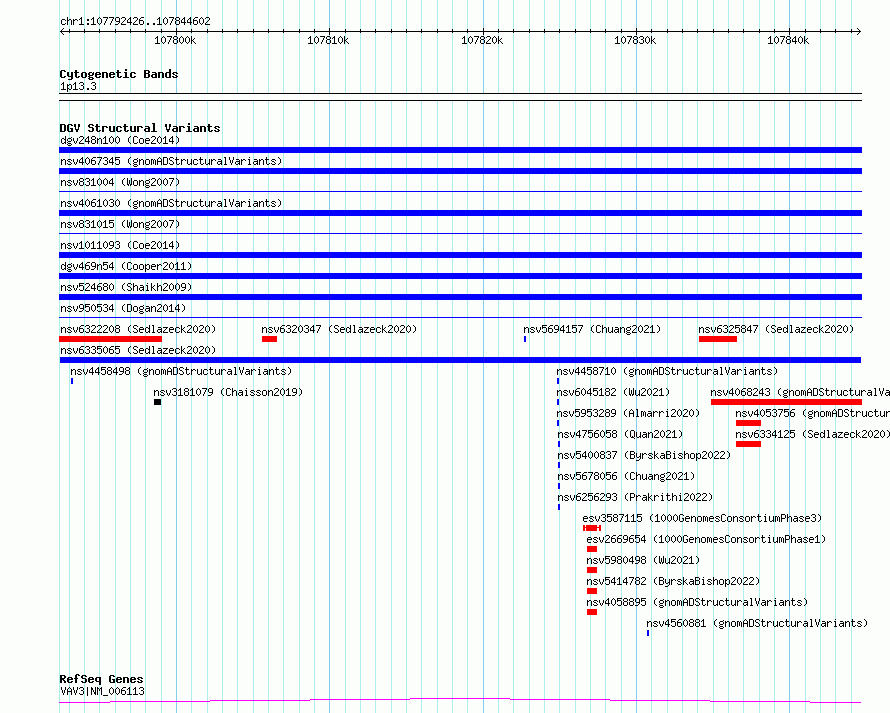Viewport: 890px width, 713px height.
Task: Select variant nsv6045182 (Wu2021)
Action: [613, 392]
